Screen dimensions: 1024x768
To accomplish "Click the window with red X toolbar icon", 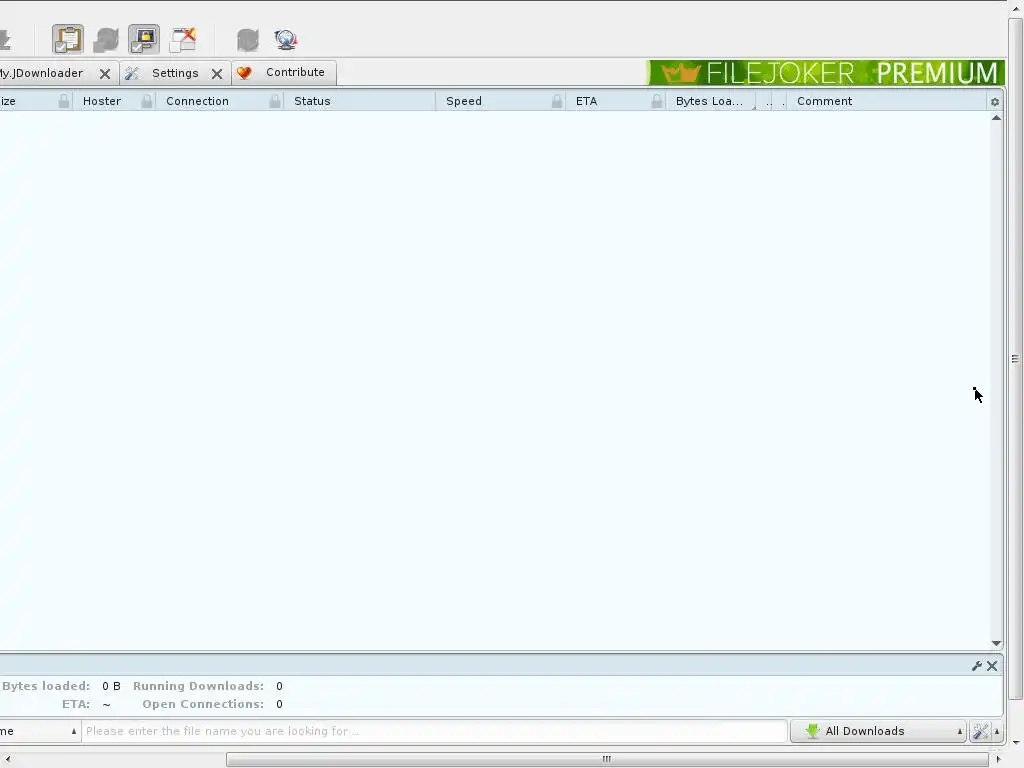I will tap(183, 40).
